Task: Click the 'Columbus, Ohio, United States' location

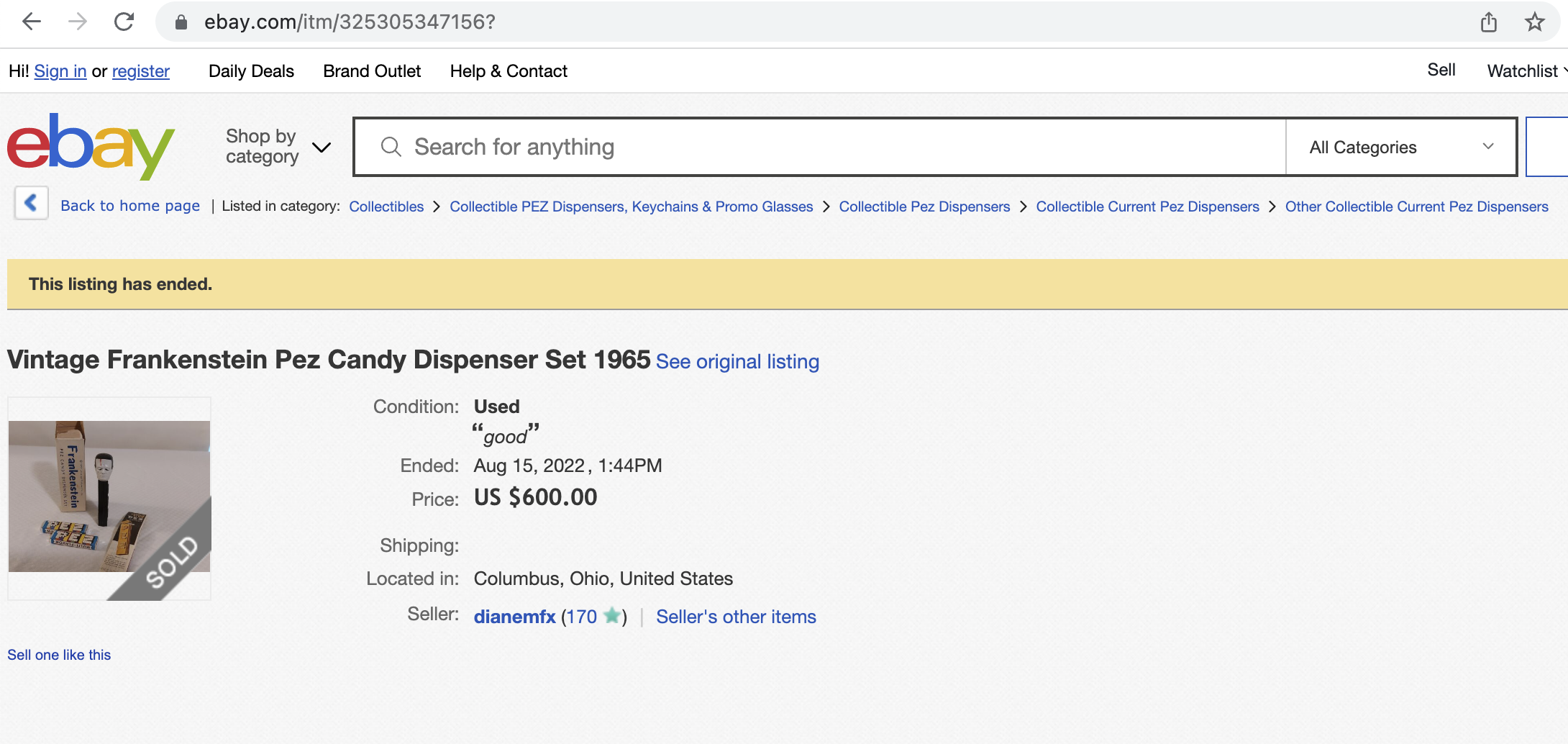Action: pos(603,579)
